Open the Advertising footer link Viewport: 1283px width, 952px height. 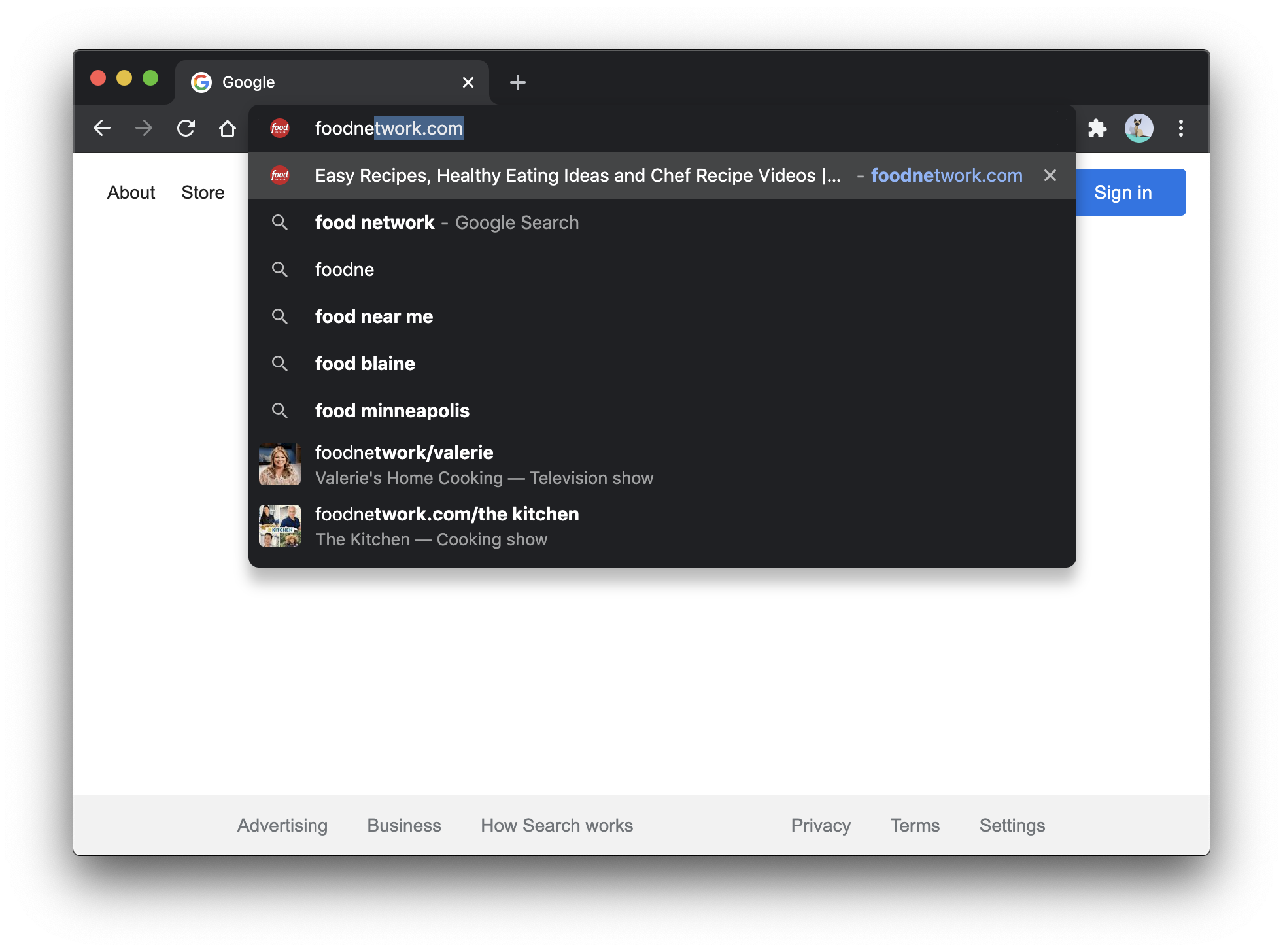[282, 825]
